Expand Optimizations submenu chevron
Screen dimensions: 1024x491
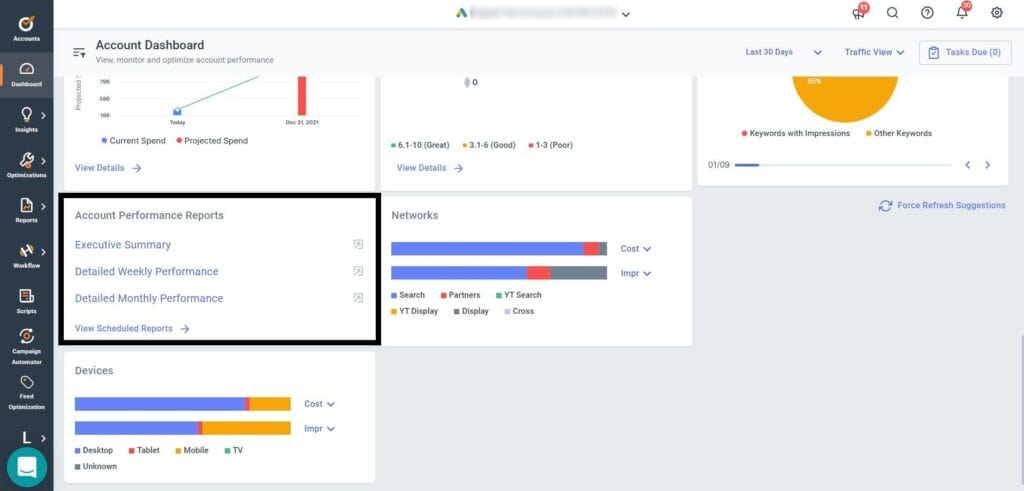[x=44, y=161]
